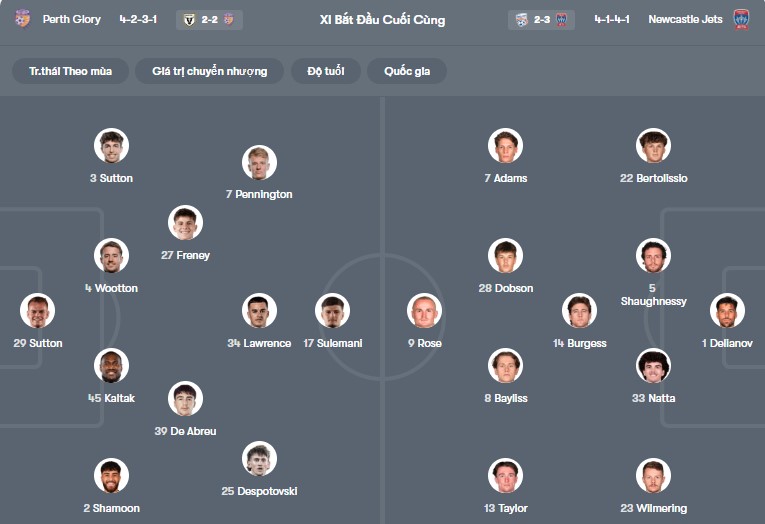This screenshot has height=524, width=765.
Task: Click the Perth Glory team name
Action: (x=71, y=19)
